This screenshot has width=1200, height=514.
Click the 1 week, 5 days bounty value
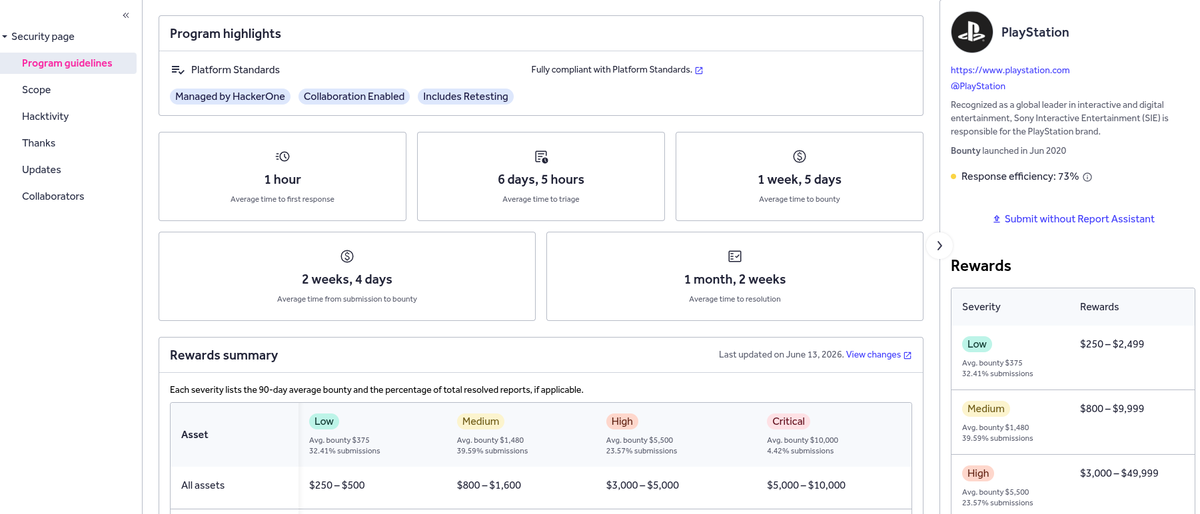coord(799,180)
